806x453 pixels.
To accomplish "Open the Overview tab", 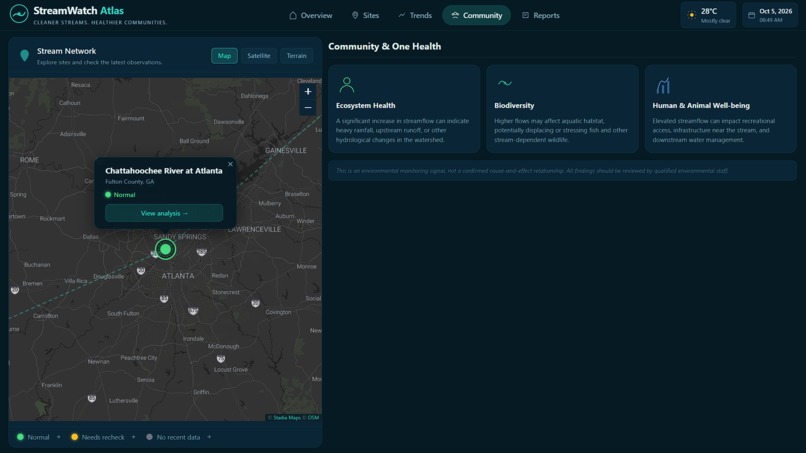I will coord(310,15).
